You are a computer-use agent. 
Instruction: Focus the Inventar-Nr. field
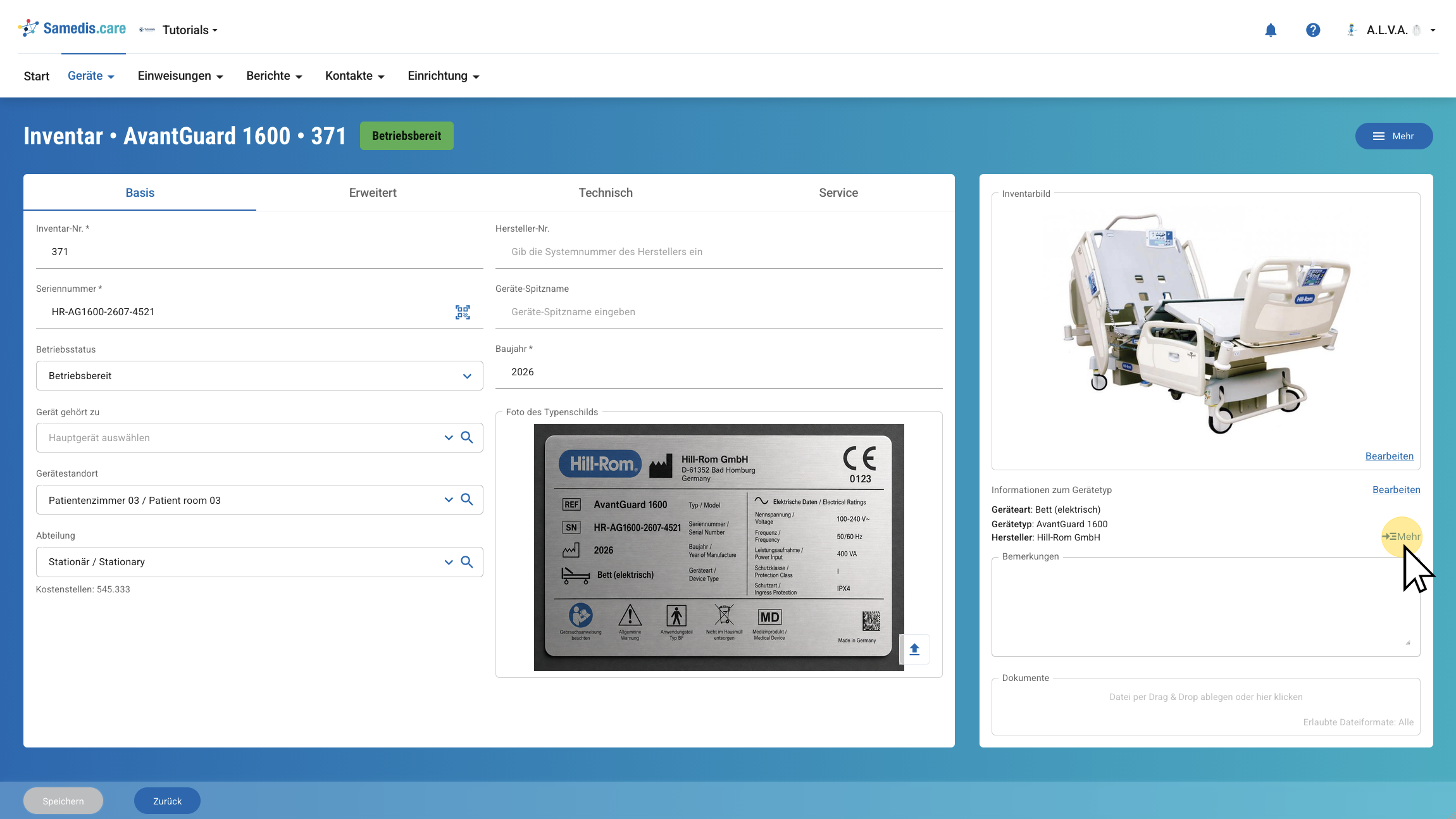click(259, 252)
